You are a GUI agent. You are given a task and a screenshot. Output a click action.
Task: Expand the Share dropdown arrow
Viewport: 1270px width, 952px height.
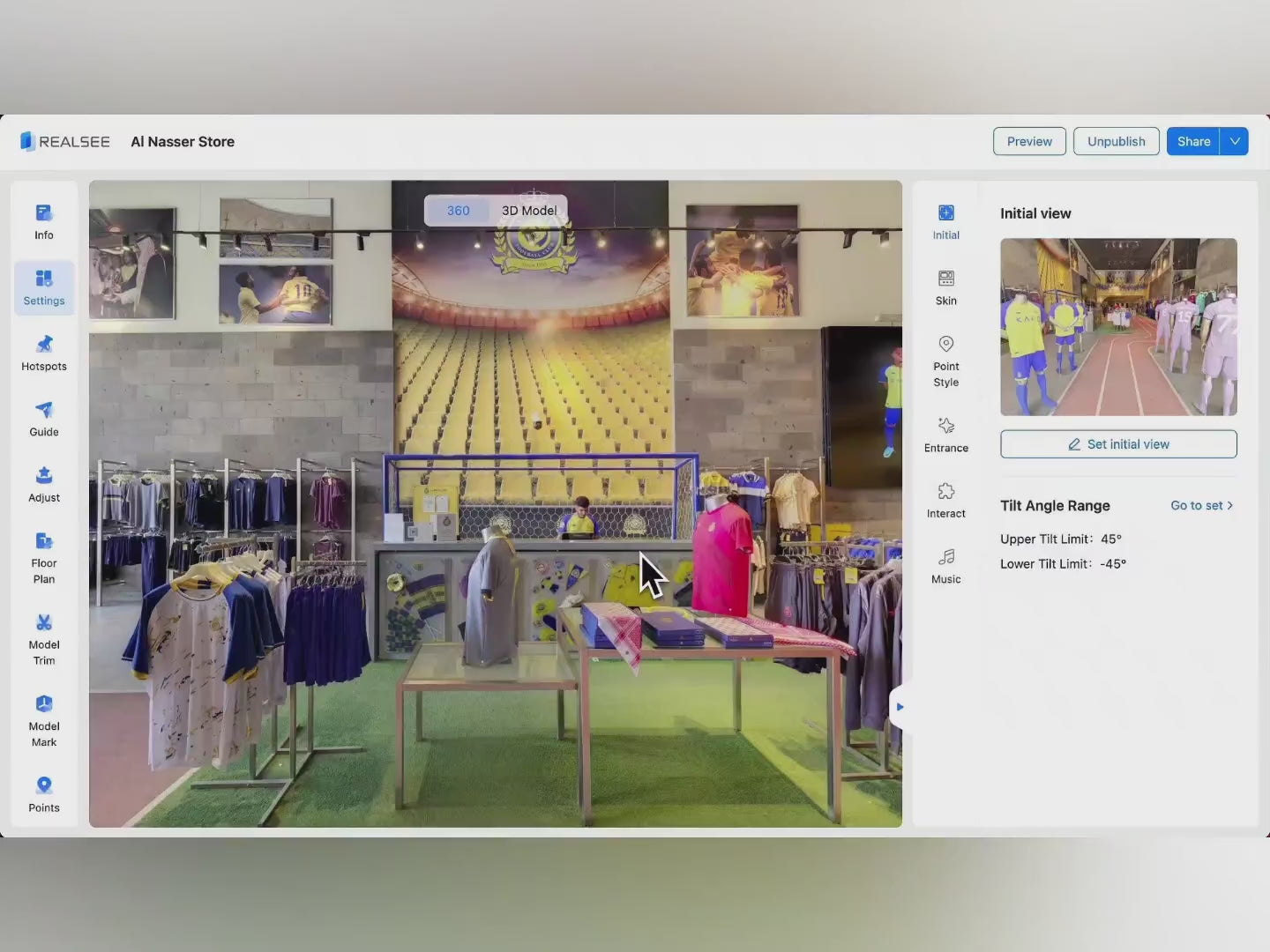click(1235, 141)
